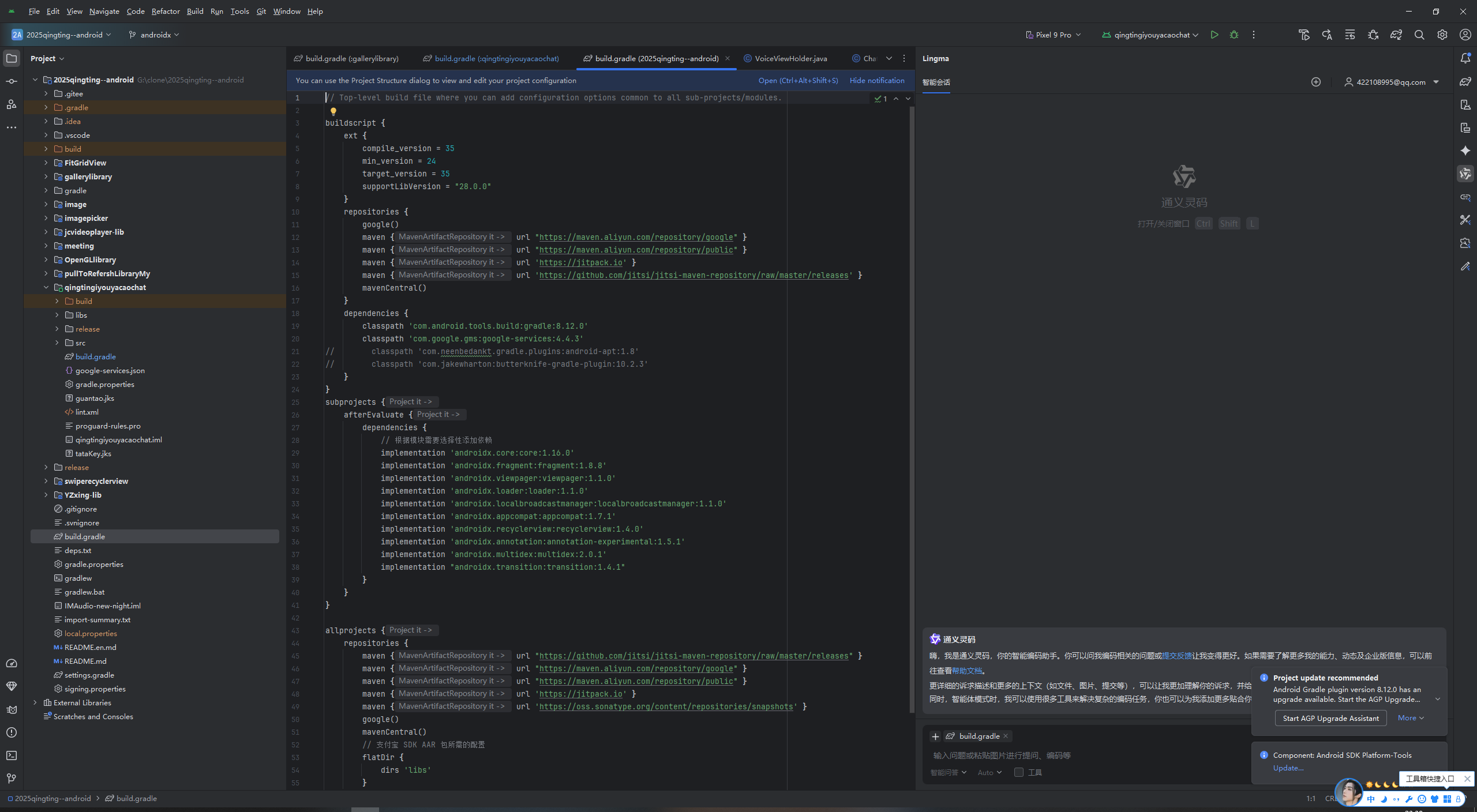Image resolution: width=1477 pixels, height=812 pixels.
Task: Toggle the 工具 checkbox in Lingma input
Action: pos(1019,772)
